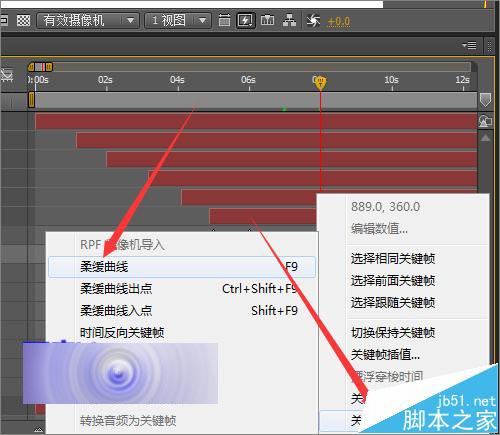Open the timeline panel menu icon

click(469, 45)
